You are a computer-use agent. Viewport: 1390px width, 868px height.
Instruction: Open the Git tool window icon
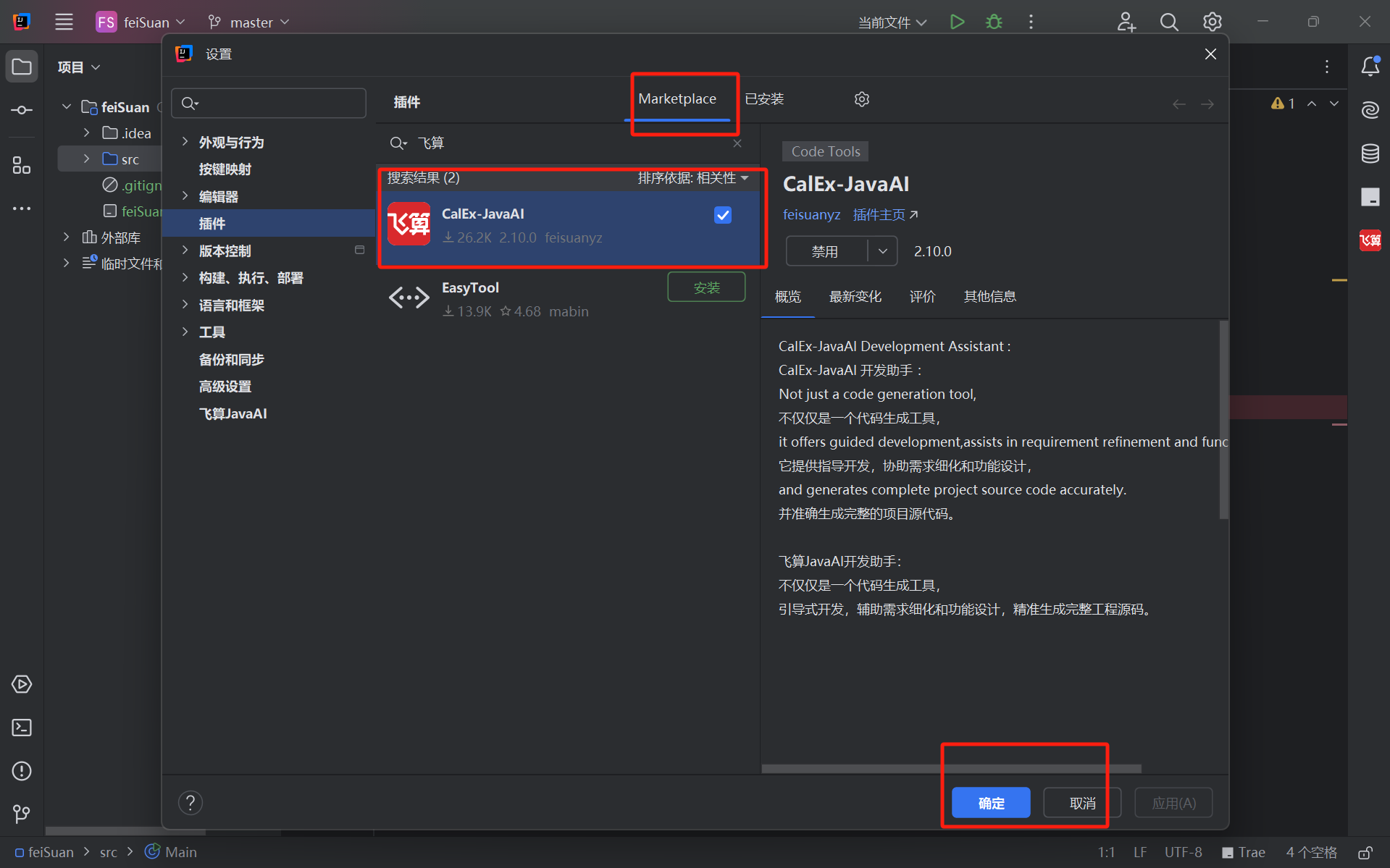coord(22,814)
